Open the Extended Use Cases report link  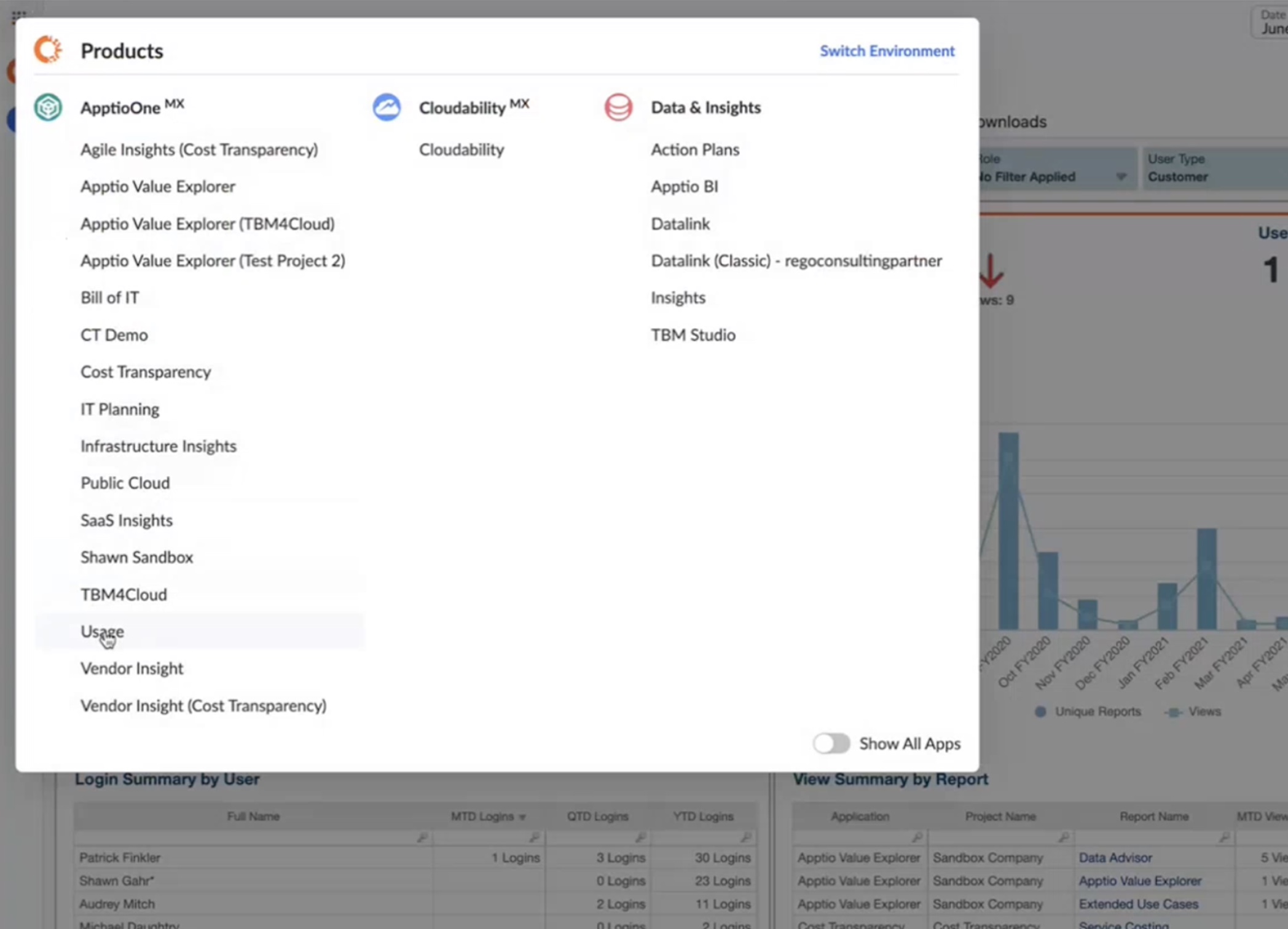click(1139, 904)
